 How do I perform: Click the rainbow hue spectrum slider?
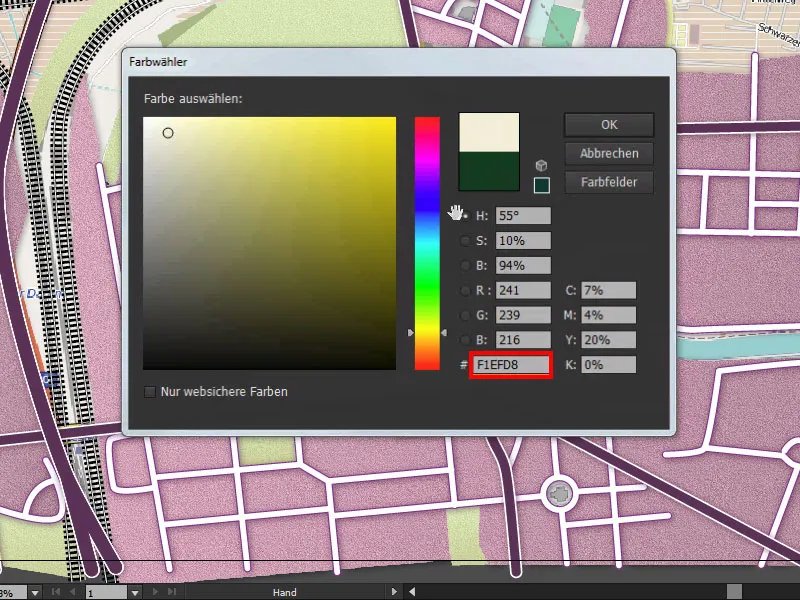click(427, 243)
